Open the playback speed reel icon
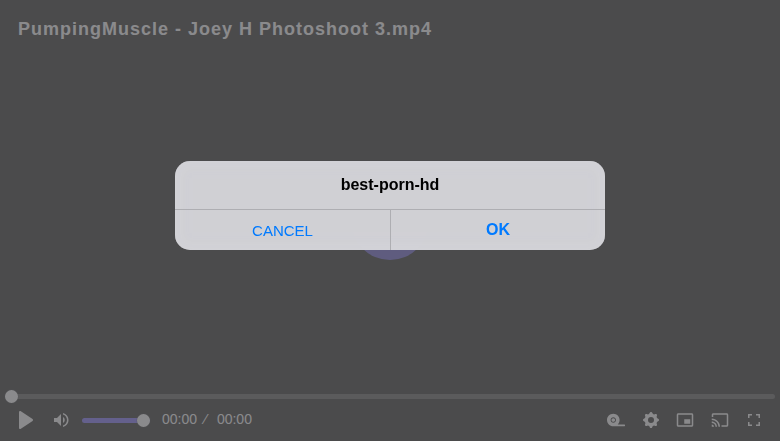This screenshot has width=780, height=441. [615, 420]
